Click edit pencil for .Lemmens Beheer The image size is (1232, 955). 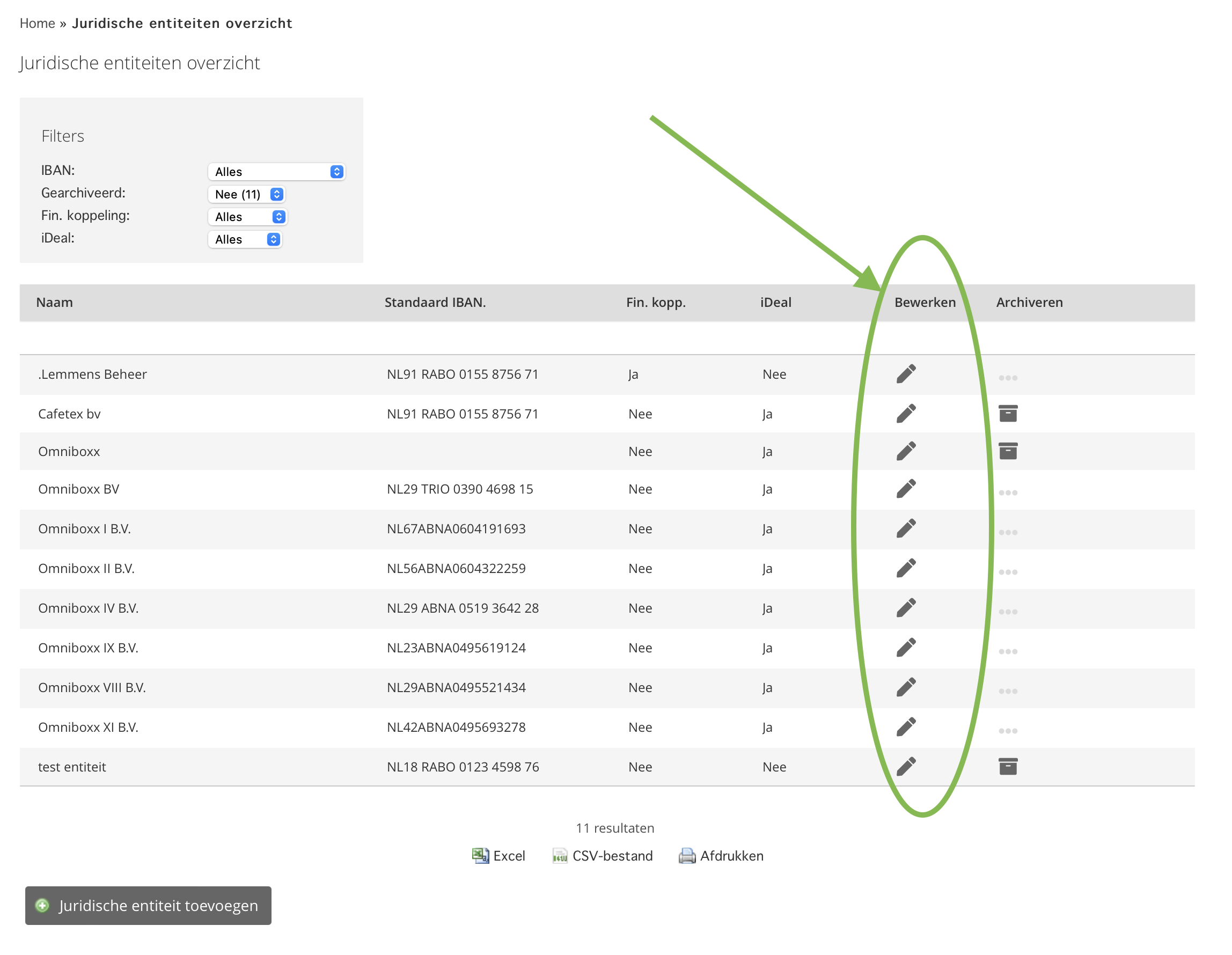[906, 374]
